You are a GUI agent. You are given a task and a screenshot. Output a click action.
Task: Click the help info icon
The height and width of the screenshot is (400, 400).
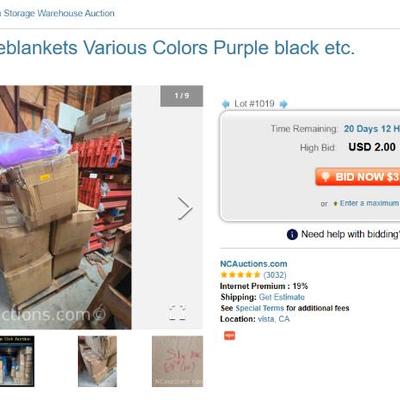click(292, 235)
